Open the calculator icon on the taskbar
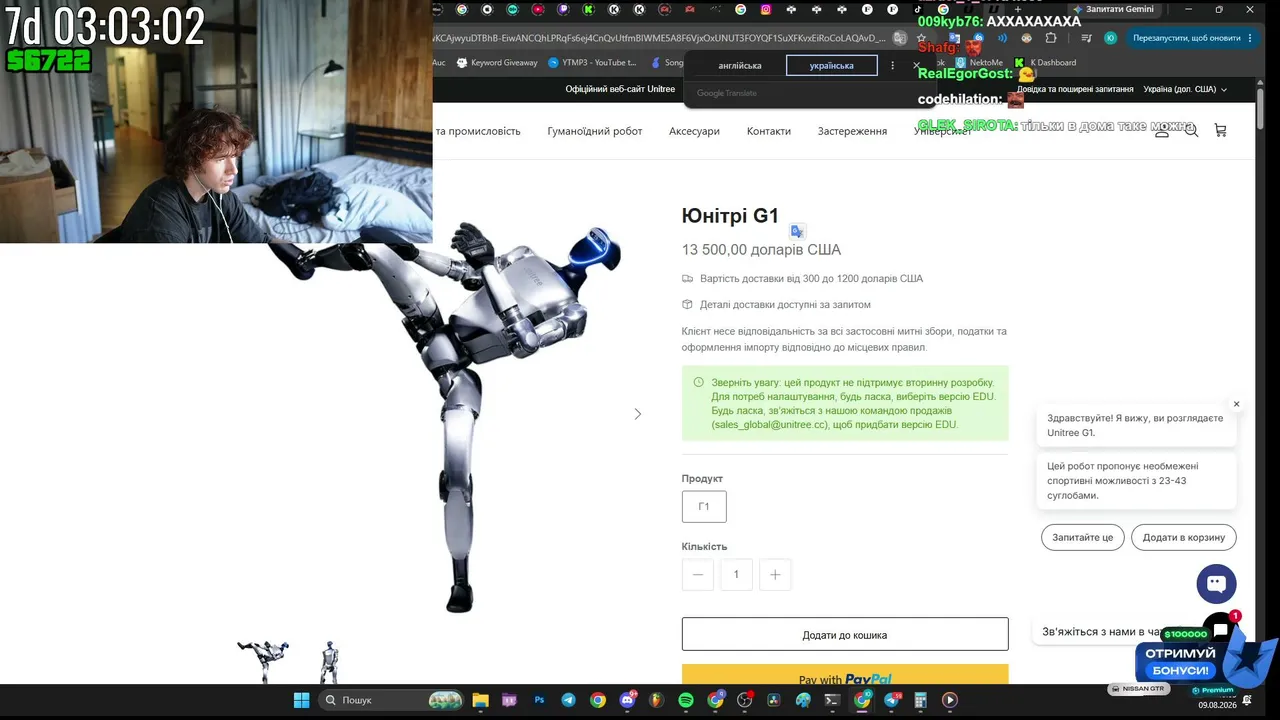 [x=921, y=700]
